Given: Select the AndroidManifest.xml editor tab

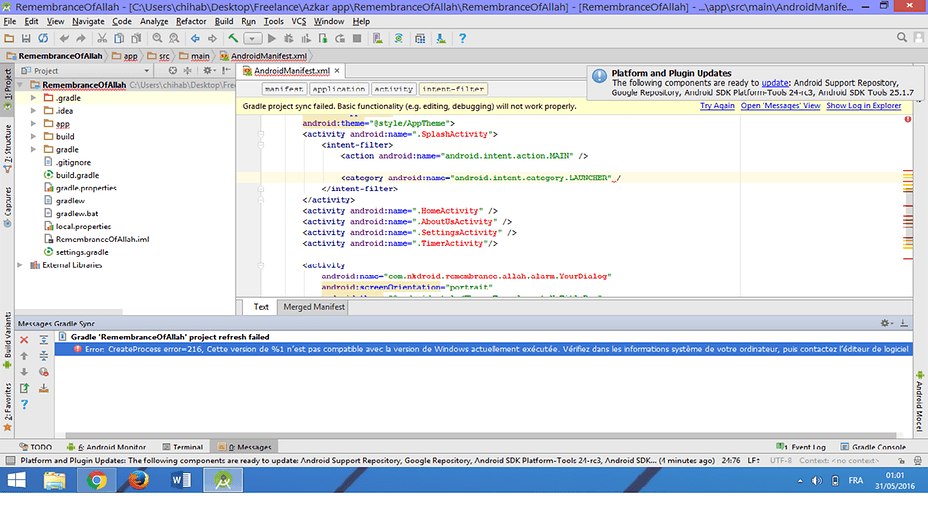Looking at the screenshot, I should (292, 70).
